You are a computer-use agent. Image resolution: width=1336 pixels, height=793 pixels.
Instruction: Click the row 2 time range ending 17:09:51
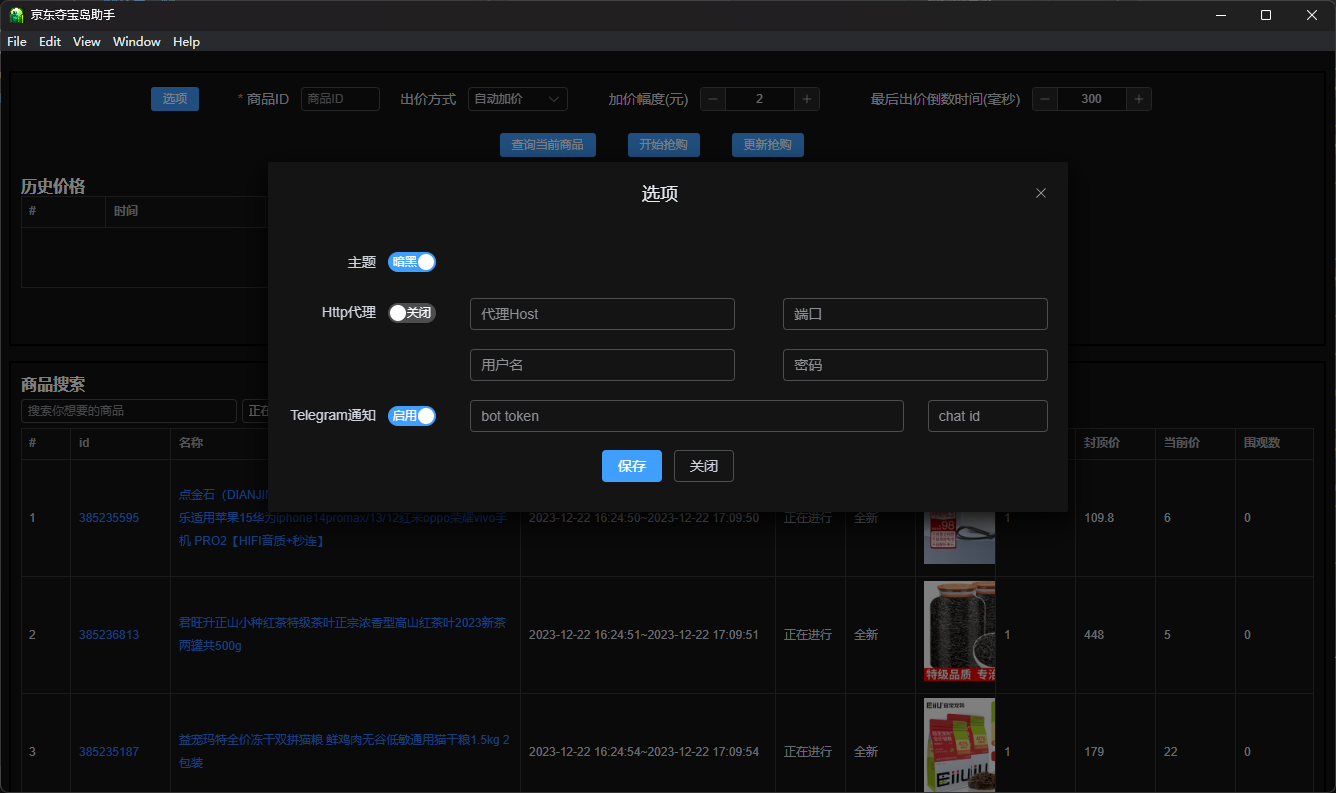644,635
